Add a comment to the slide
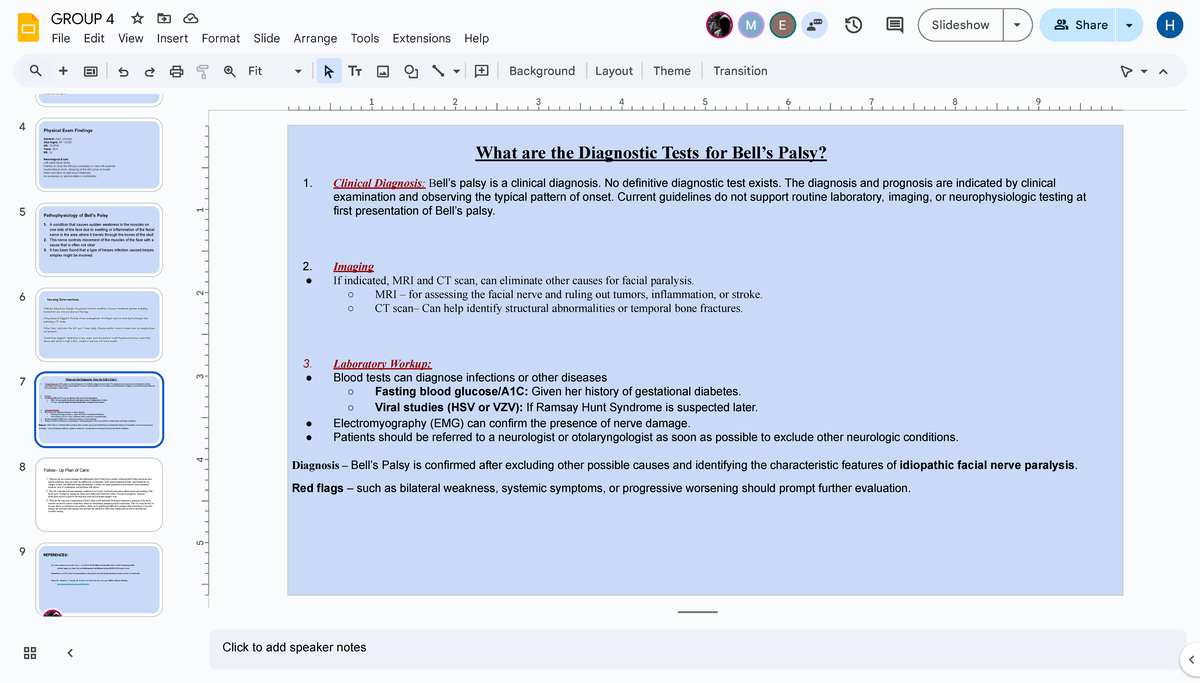1200x683 pixels. point(482,71)
